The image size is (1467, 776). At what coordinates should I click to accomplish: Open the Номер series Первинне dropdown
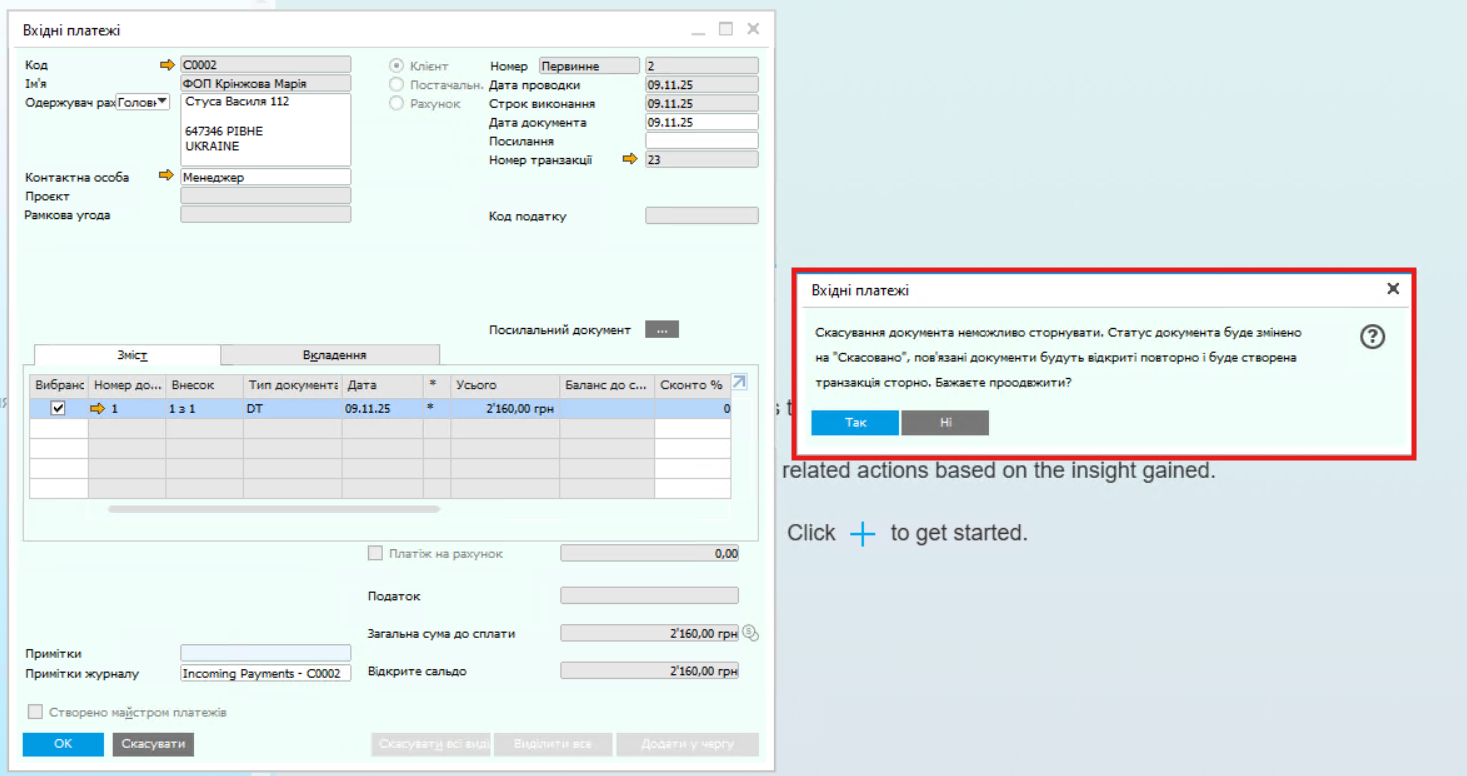(x=589, y=66)
